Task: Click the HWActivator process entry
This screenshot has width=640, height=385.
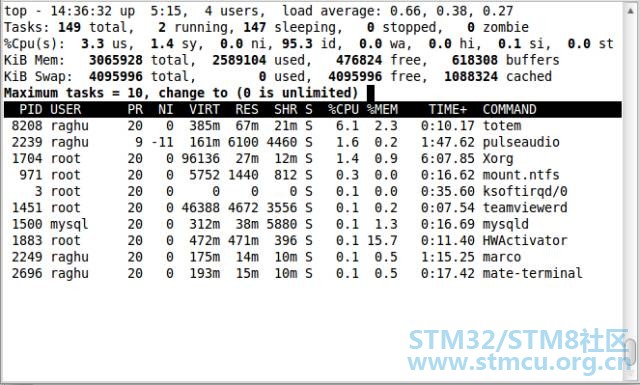Action: pyautogui.click(x=525, y=240)
